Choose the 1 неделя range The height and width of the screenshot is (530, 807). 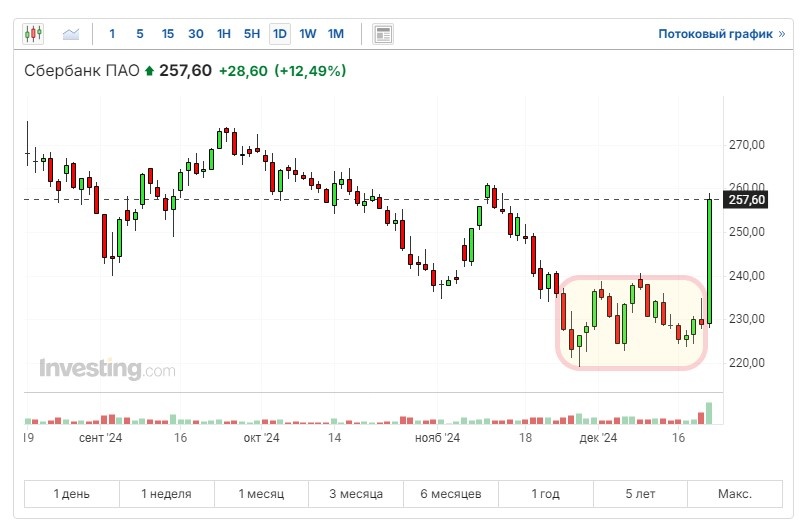point(166,494)
